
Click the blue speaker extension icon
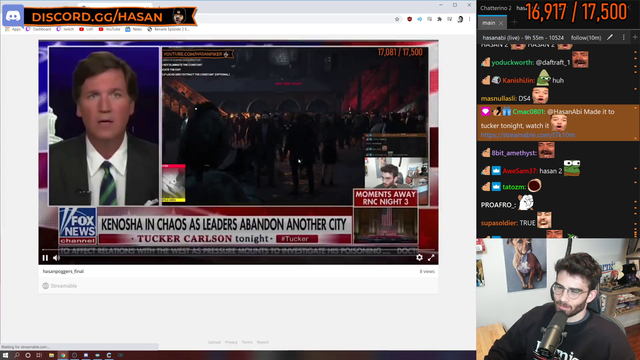420,19
